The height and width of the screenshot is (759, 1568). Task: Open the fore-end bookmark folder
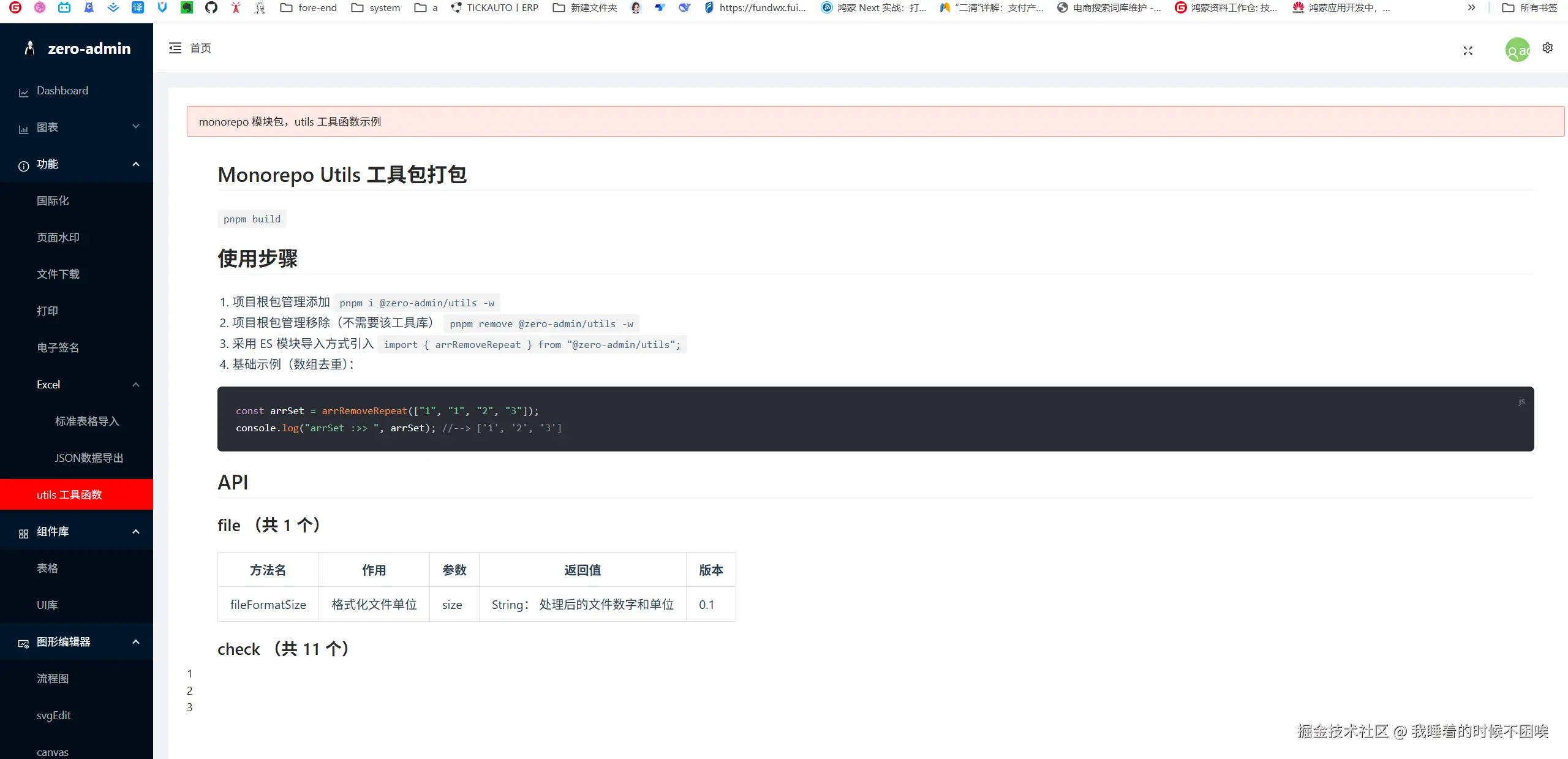point(309,7)
